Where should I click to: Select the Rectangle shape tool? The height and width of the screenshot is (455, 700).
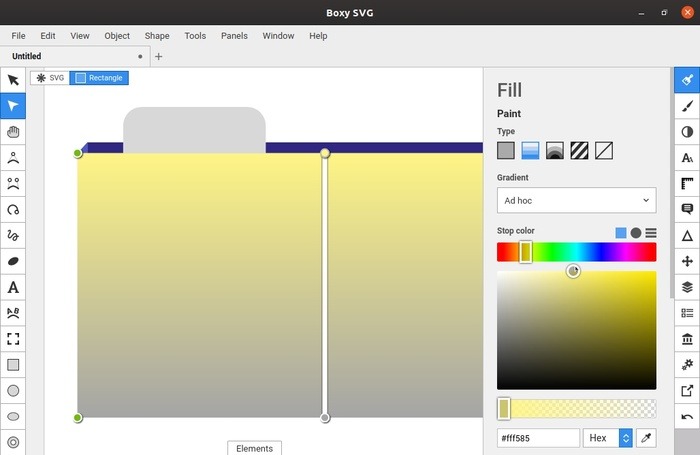(13, 365)
